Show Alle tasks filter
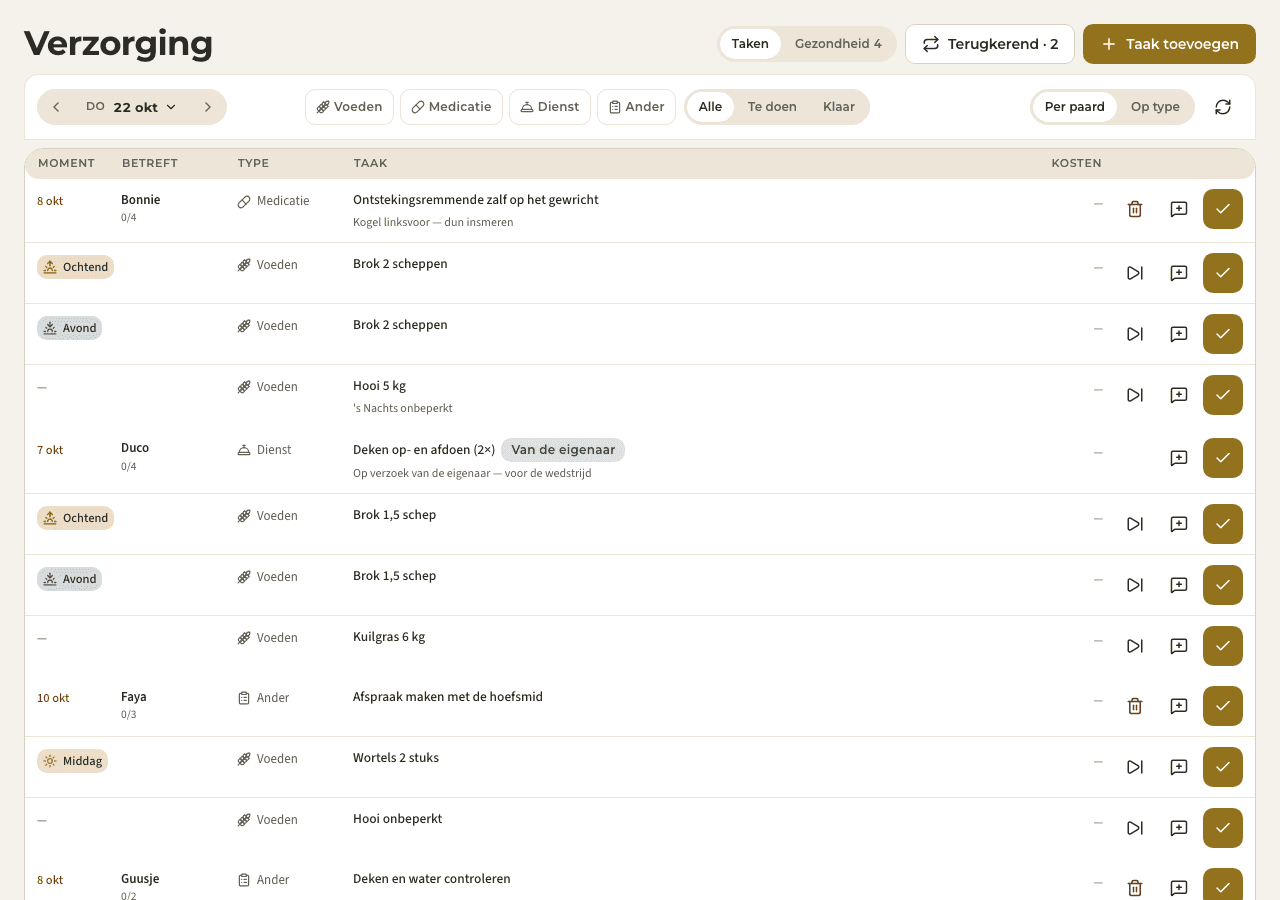Viewport: 1280px width, 900px height. coord(710,107)
